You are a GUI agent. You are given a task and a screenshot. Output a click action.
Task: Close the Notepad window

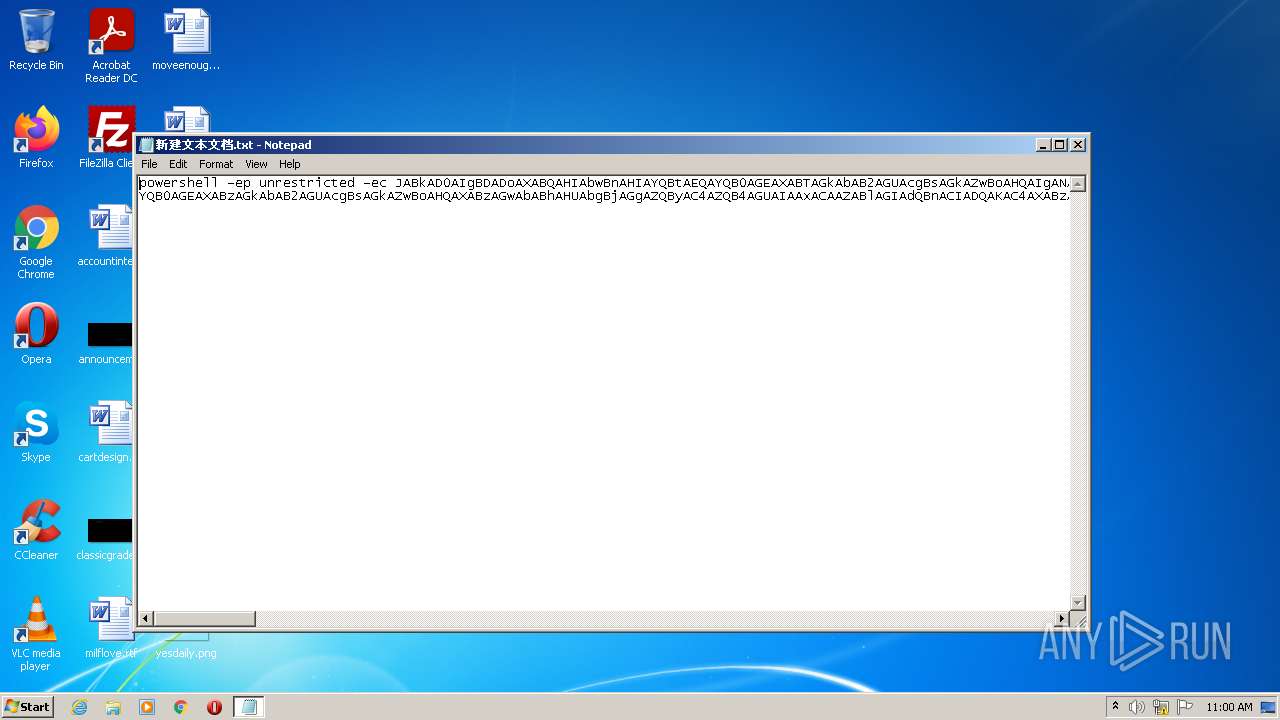coord(1078,145)
